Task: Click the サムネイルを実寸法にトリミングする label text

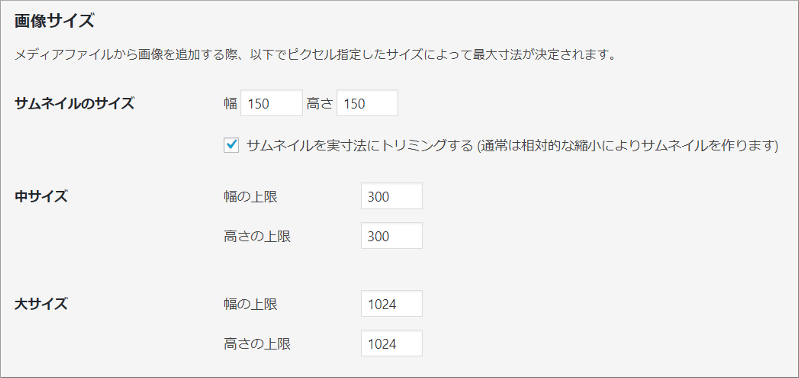Action: 360,146
